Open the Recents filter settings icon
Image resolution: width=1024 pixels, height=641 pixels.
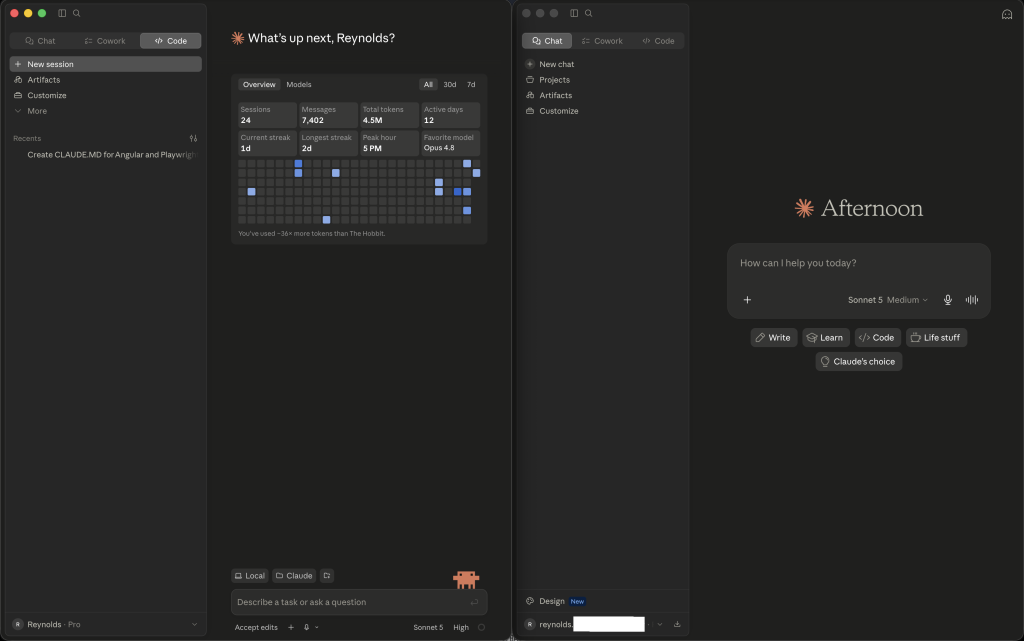[x=193, y=138]
